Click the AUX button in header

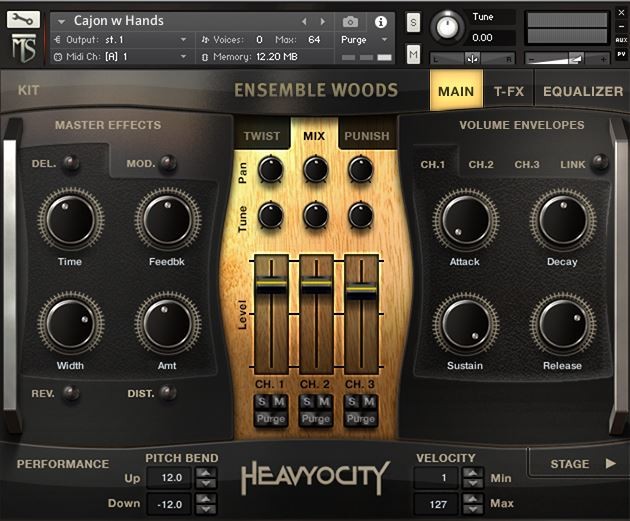tap(621, 40)
